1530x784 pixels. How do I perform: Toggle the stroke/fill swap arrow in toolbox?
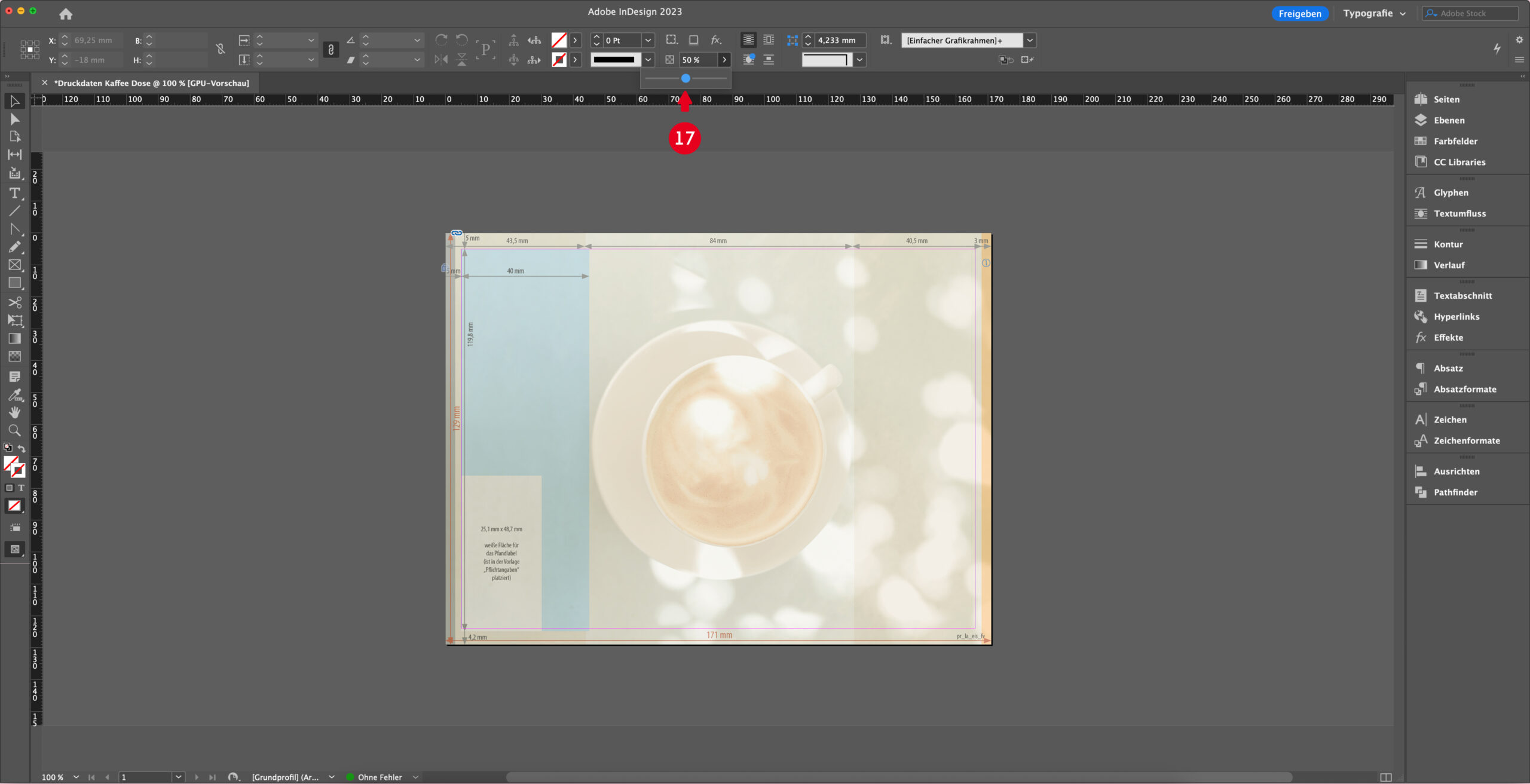click(x=22, y=449)
